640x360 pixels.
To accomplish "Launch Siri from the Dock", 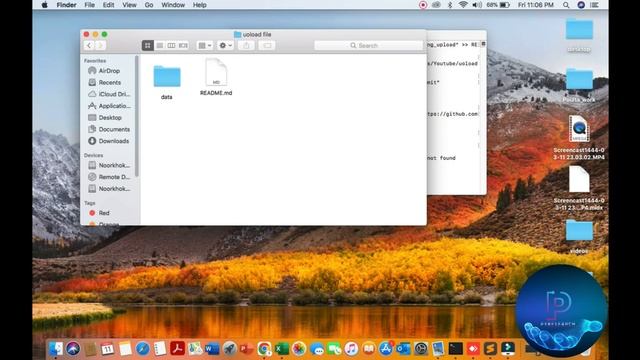I will (x=73, y=349).
